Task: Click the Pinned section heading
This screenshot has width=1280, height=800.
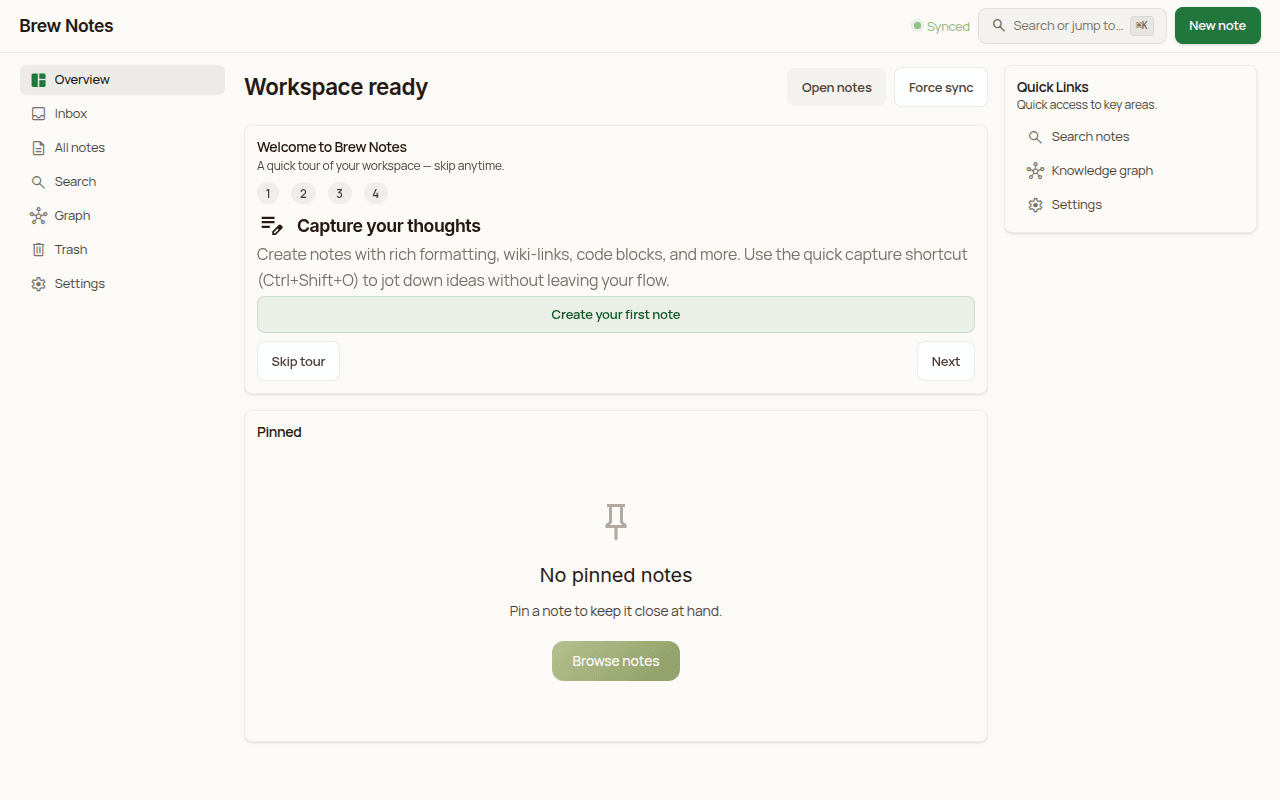Action: click(x=279, y=432)
